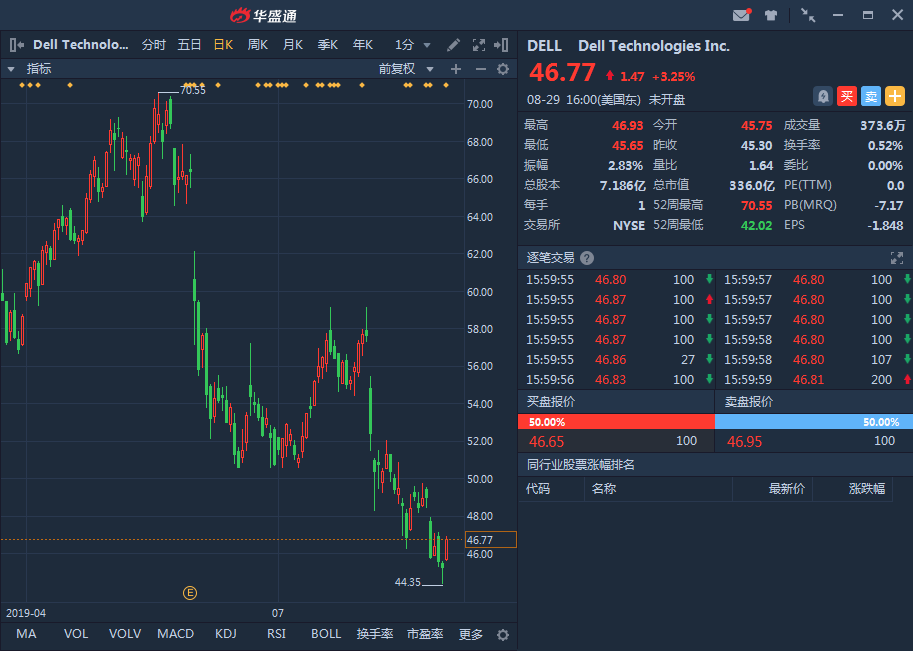The height and width of the screenshot is (651, 913).
Task: Open the mail messages icon
Action: coord(741,15)
